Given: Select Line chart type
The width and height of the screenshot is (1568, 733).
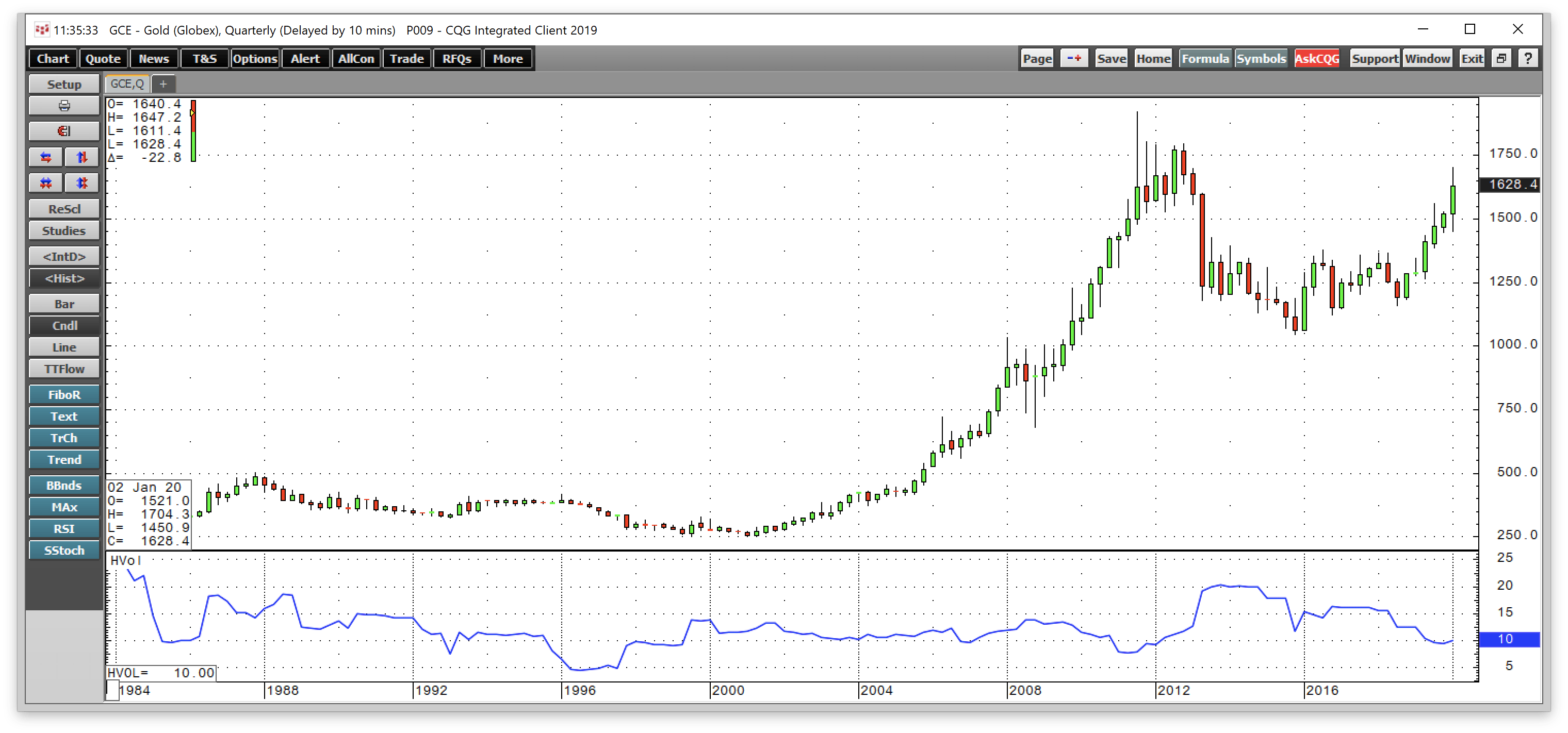Looking at the screenshot, I should click(64, 347).
